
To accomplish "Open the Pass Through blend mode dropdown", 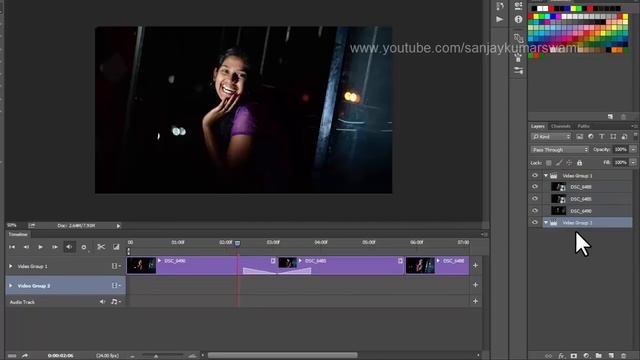I will 560,150.
